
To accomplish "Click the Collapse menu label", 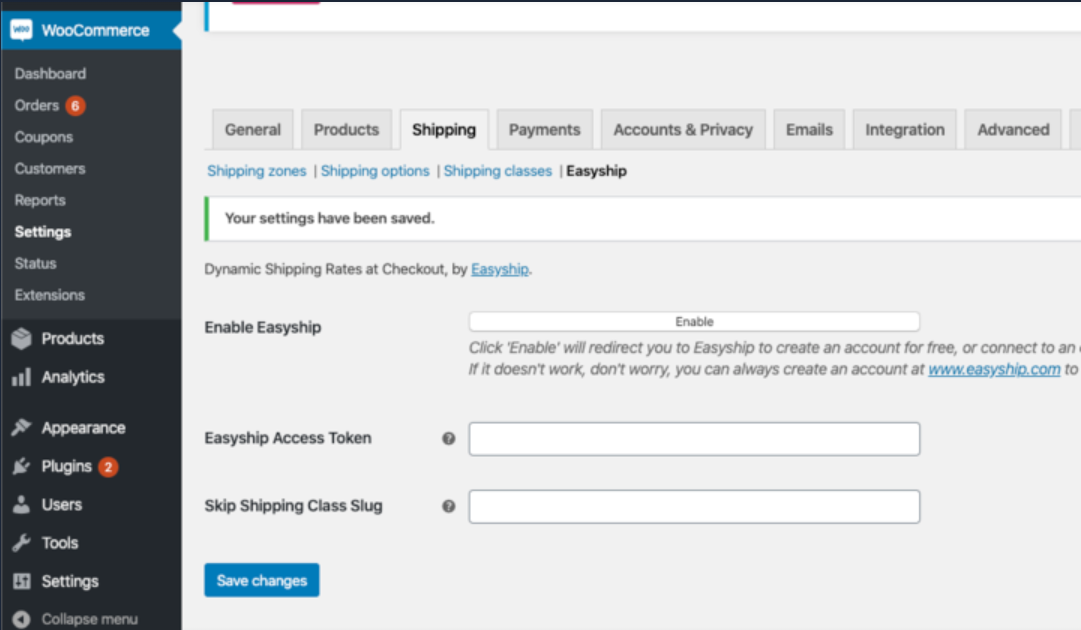I will (x=90, y=619).
